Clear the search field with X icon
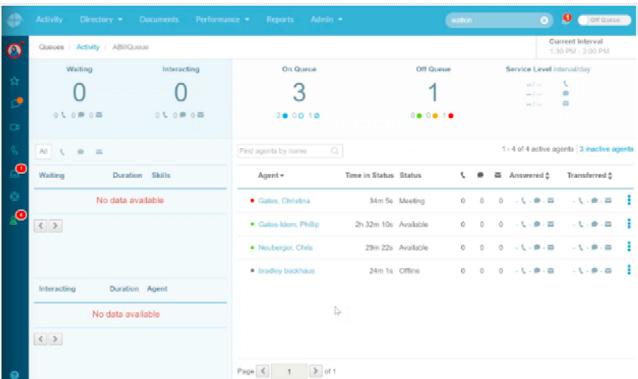This screenshot has width=638, height=379. [x=544, y=20]
